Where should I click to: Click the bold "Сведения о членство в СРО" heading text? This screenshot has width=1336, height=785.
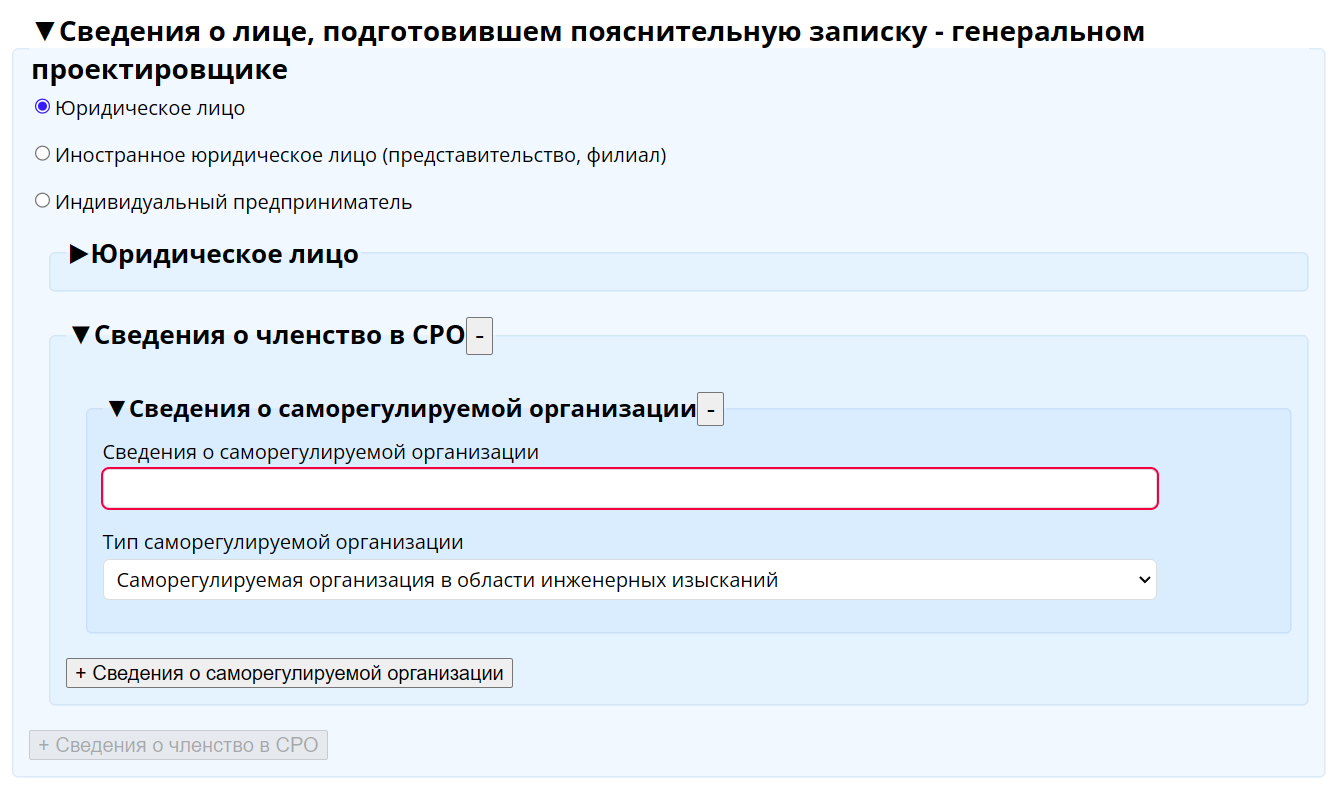coord(279,335)
